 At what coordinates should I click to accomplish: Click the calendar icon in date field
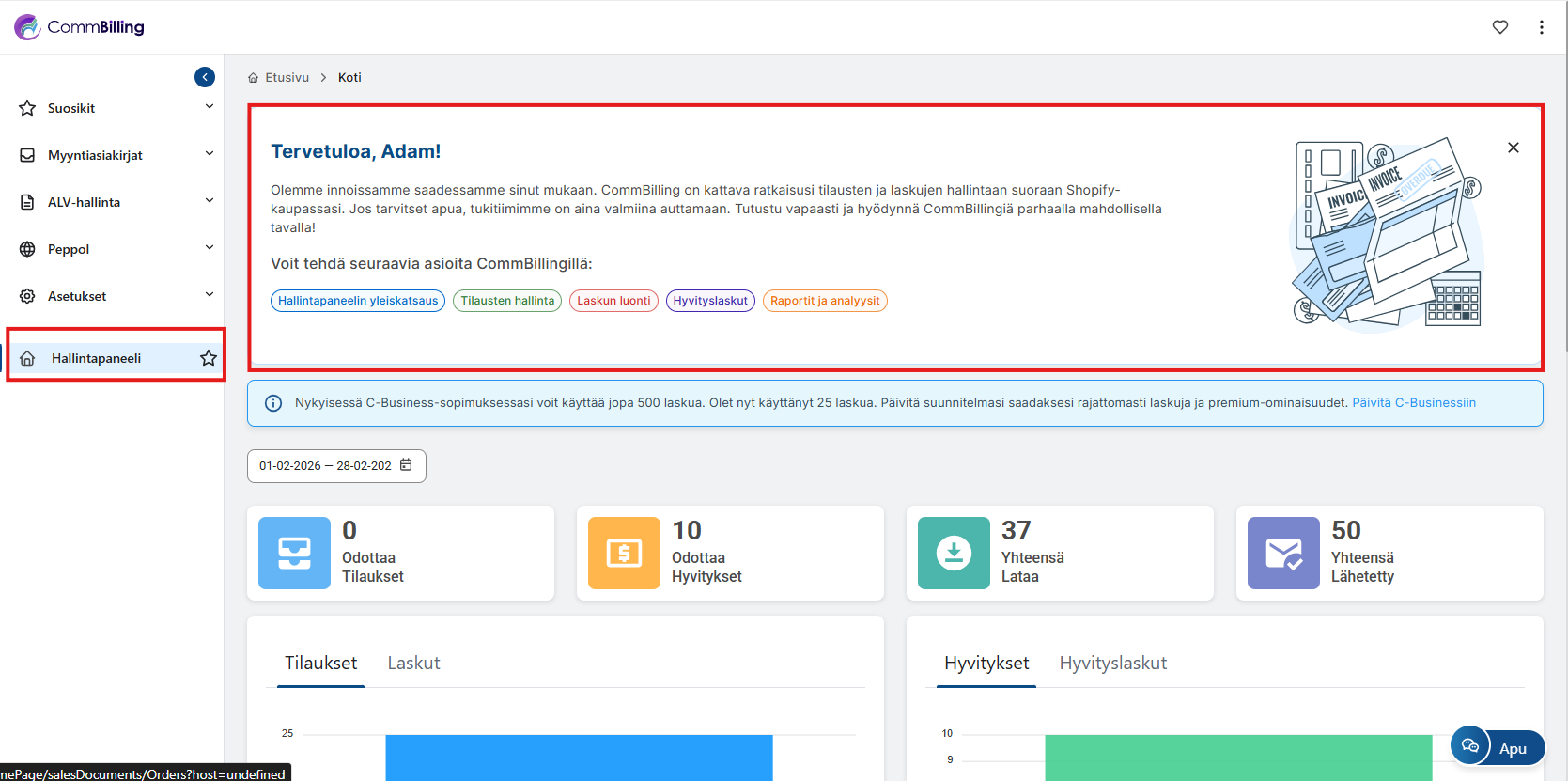point(406,465)
